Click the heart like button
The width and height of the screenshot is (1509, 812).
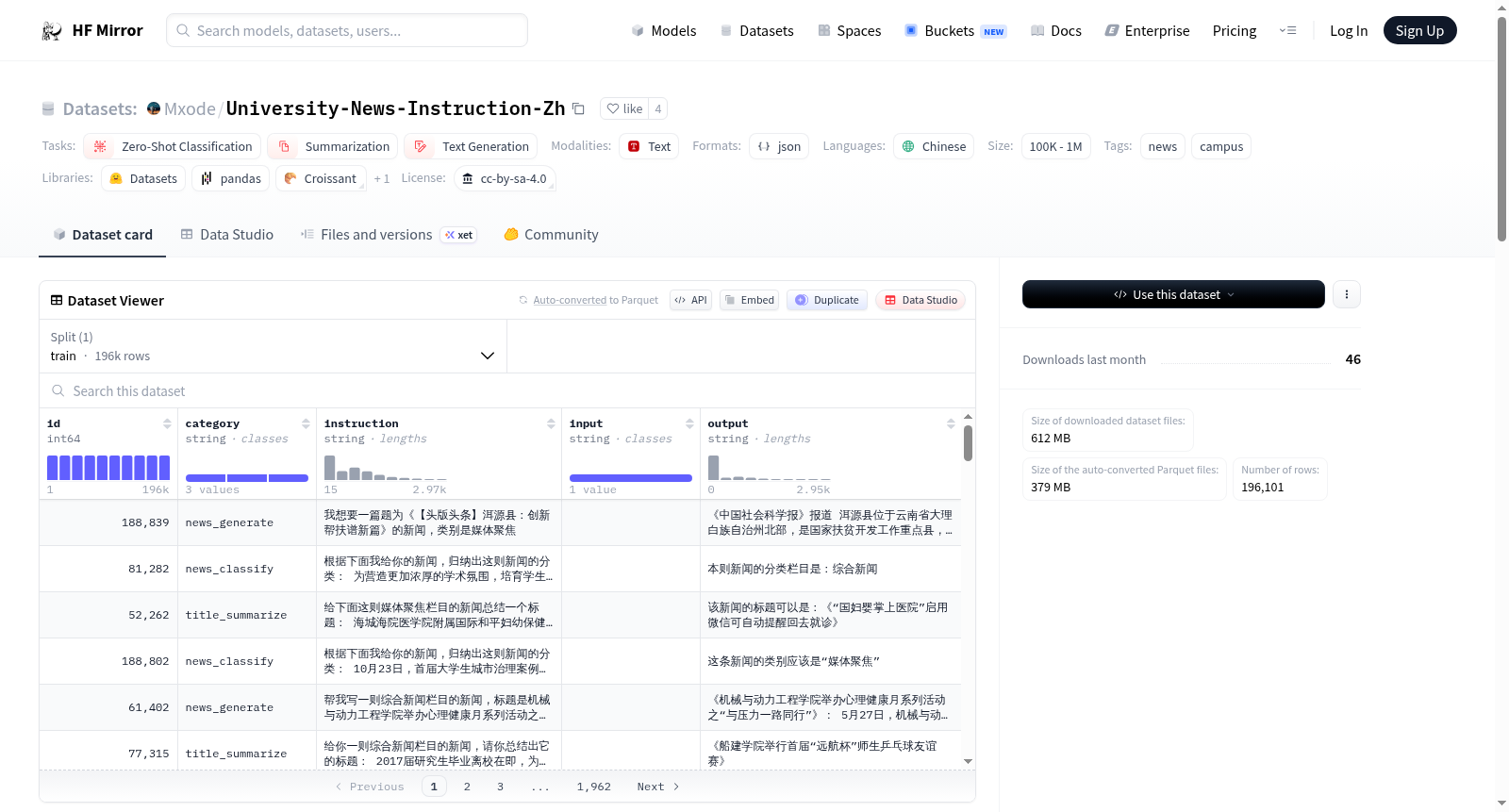(x=624, y=109)
